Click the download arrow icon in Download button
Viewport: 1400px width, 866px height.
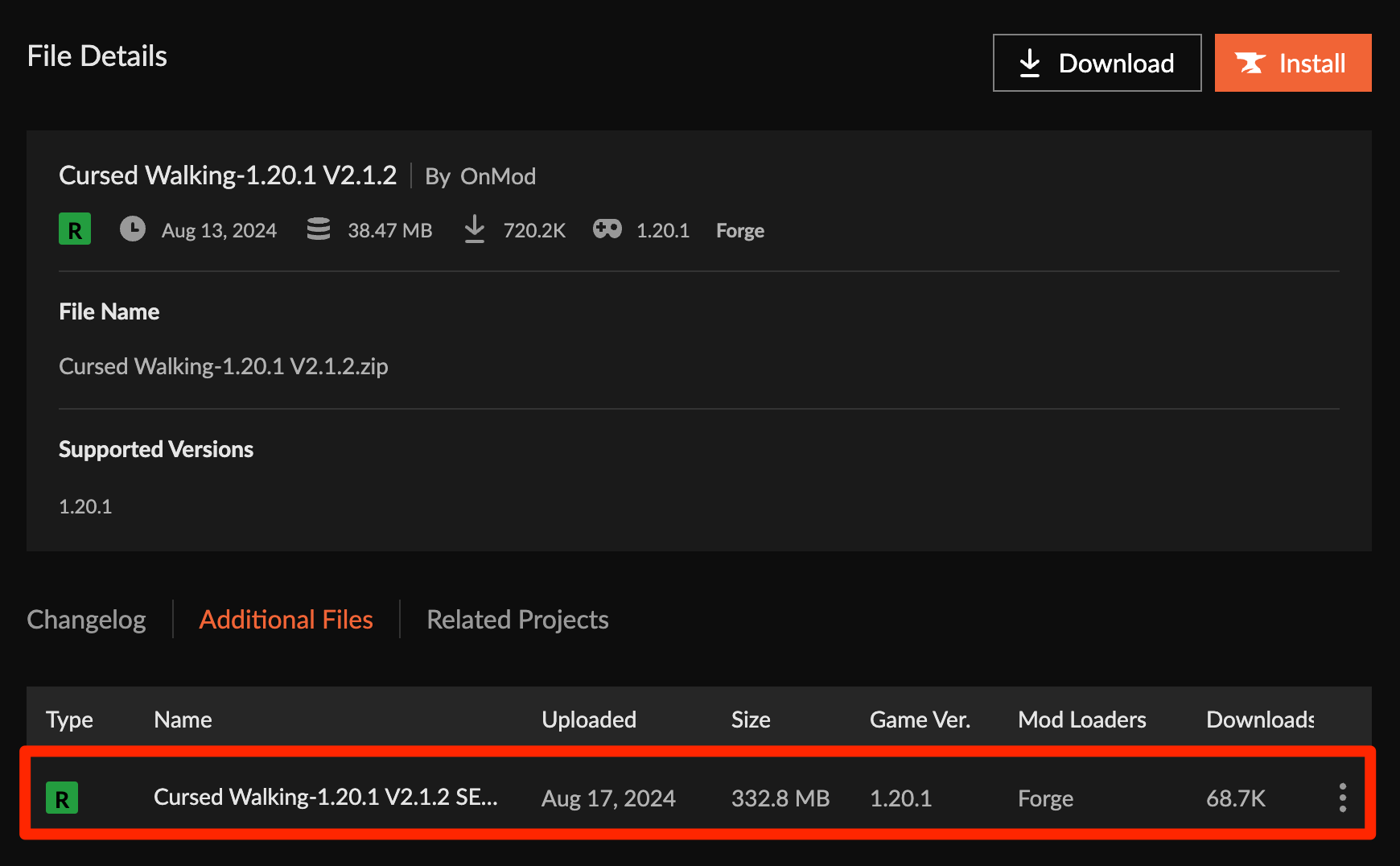[1030, 63]
